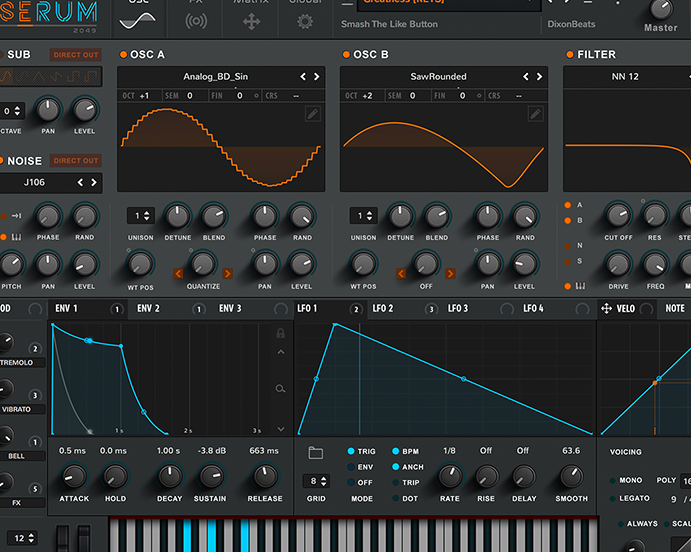Image resolution: width=691 pixels, height=552 pixels.
Task: Click the SUB Direct Out button
Action: click(76, 55)
